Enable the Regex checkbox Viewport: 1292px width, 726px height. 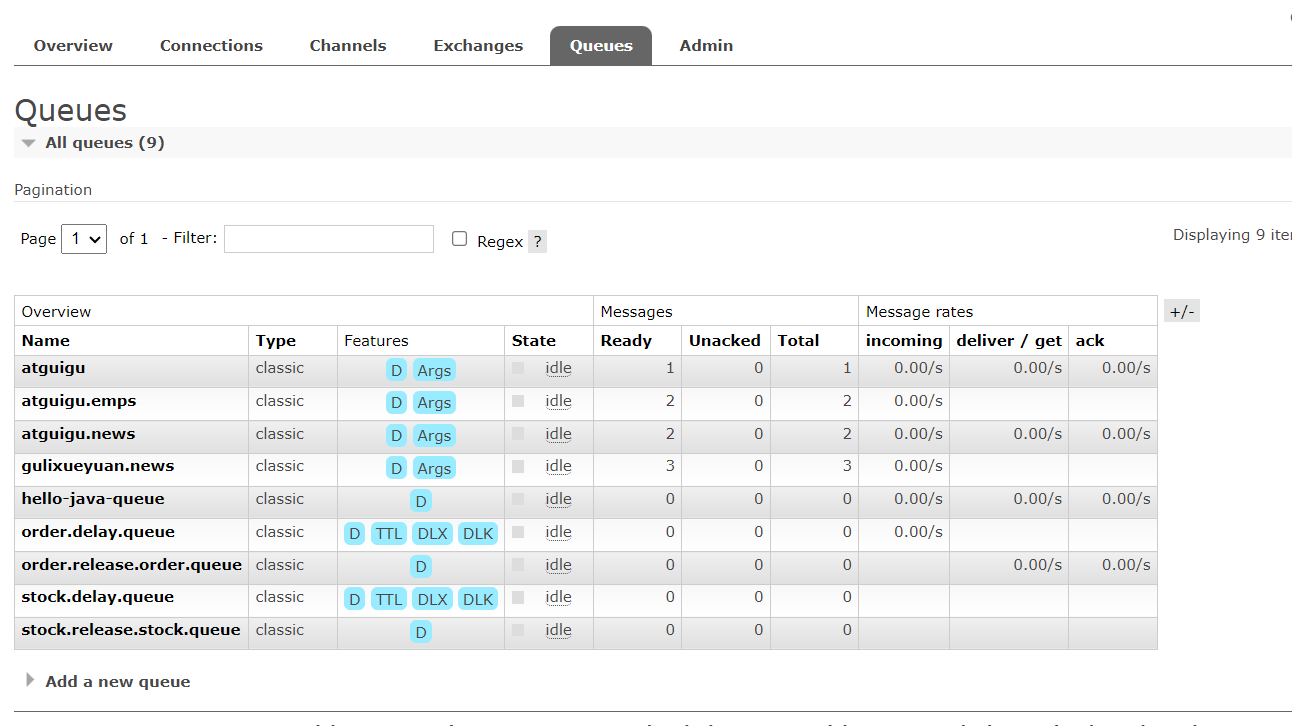[x=459, y=239]
